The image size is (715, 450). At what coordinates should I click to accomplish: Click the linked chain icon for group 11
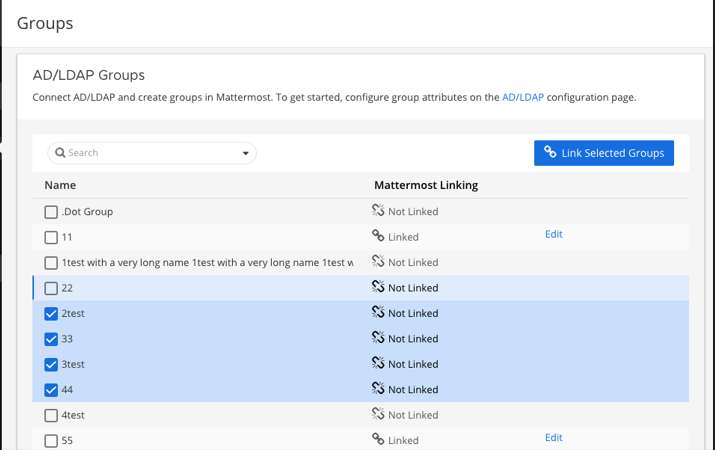[x=378, y=236]
